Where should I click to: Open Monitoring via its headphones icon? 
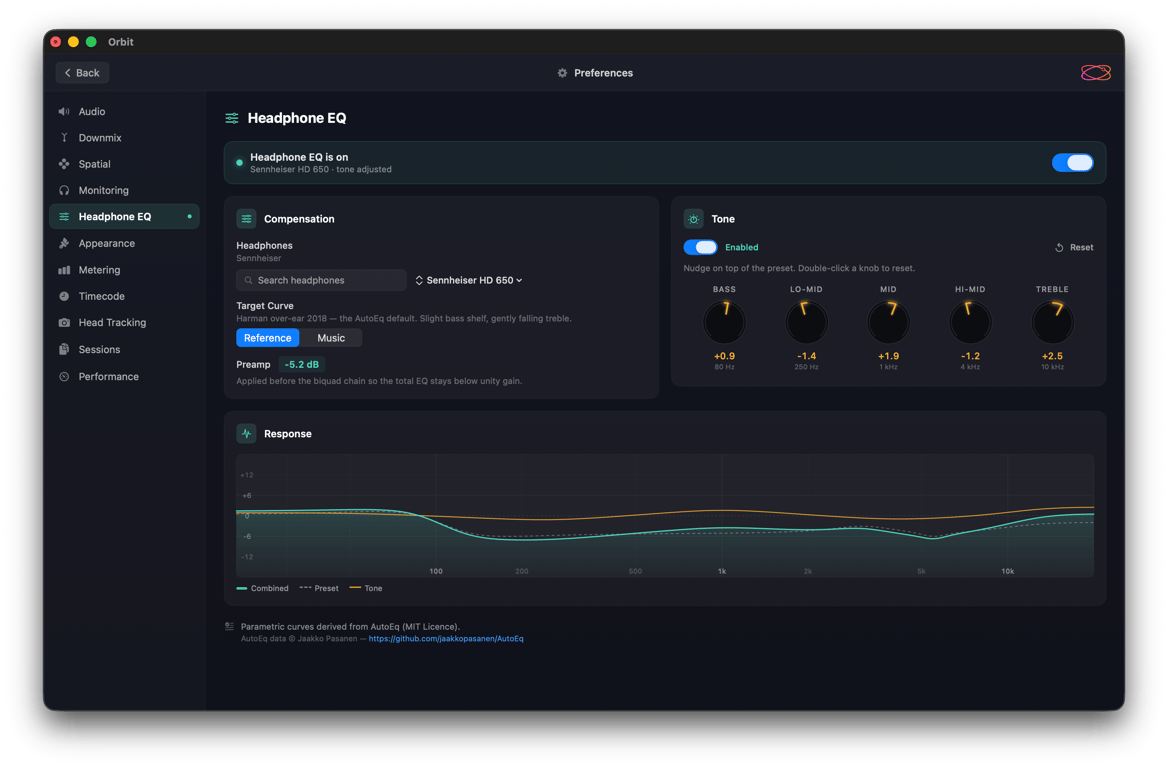coord(64,190)
